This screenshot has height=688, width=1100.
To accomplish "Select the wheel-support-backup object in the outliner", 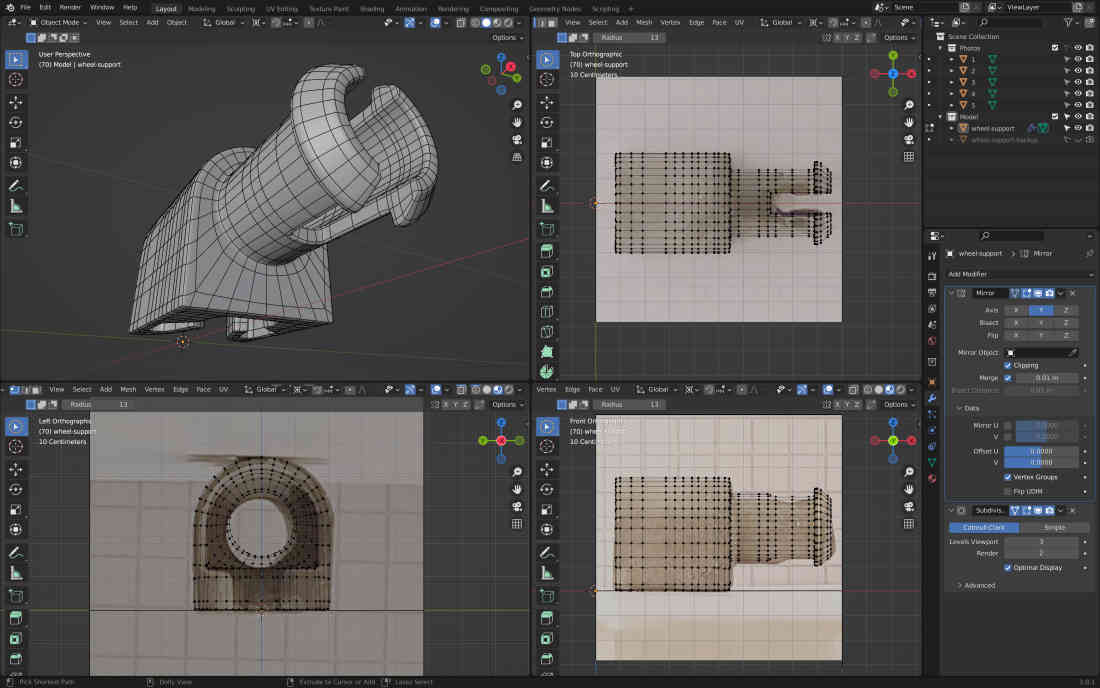I will [1005, 139].
